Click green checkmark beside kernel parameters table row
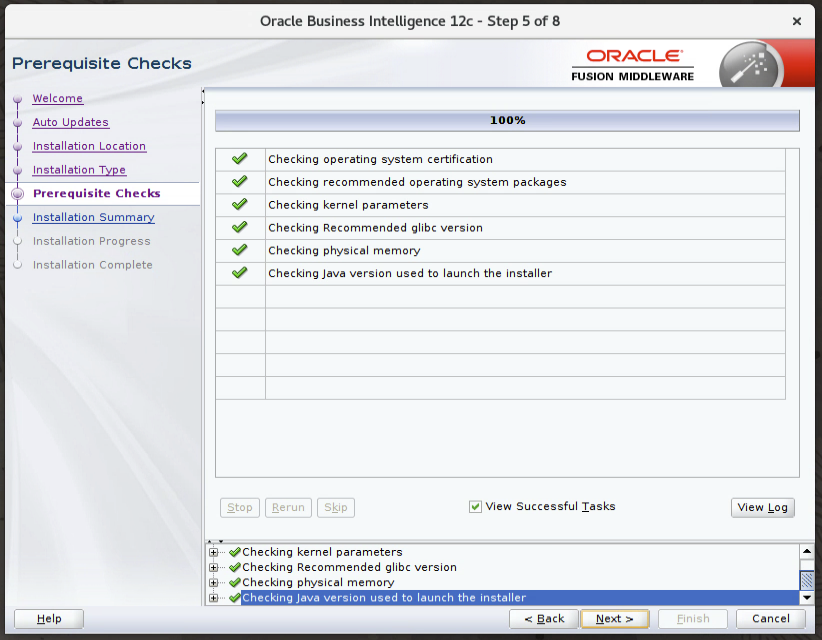 point(240,204)
